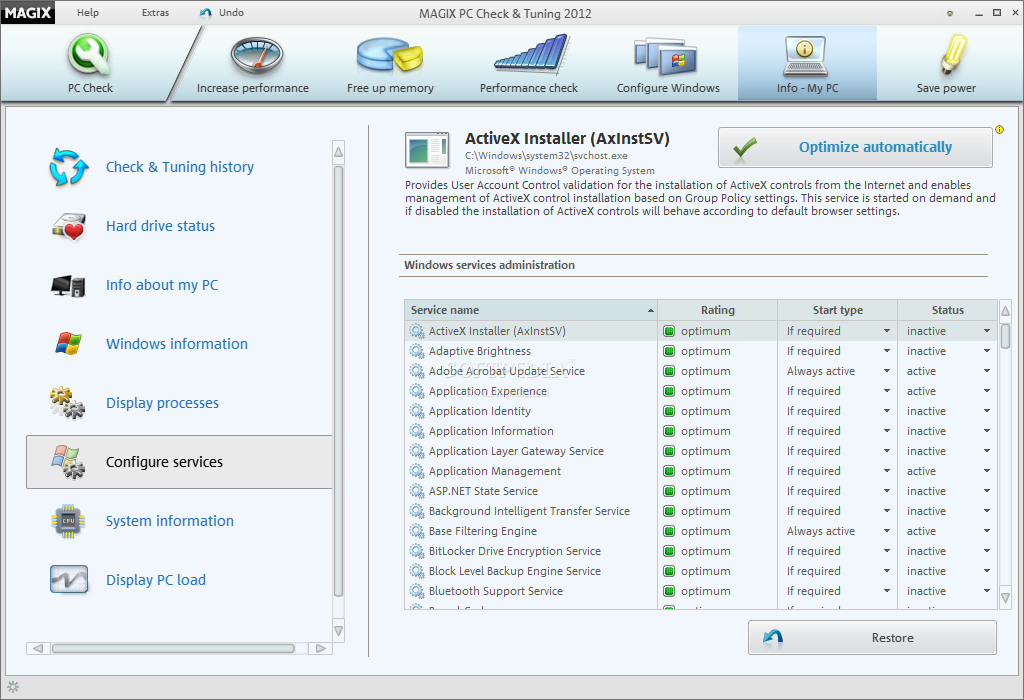This screenshot has width=1024, height=700.
Task: Select Application Information service row
Action: point(701,431)
